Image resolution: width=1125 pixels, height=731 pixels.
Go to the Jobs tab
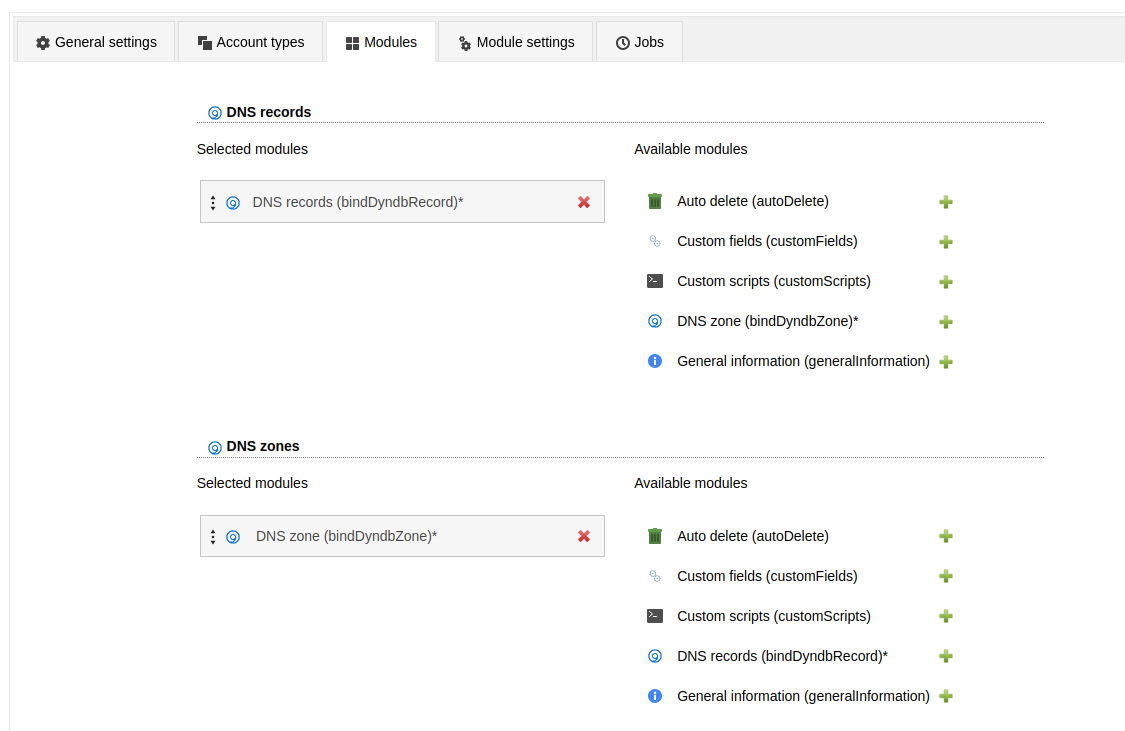point(639,42)
